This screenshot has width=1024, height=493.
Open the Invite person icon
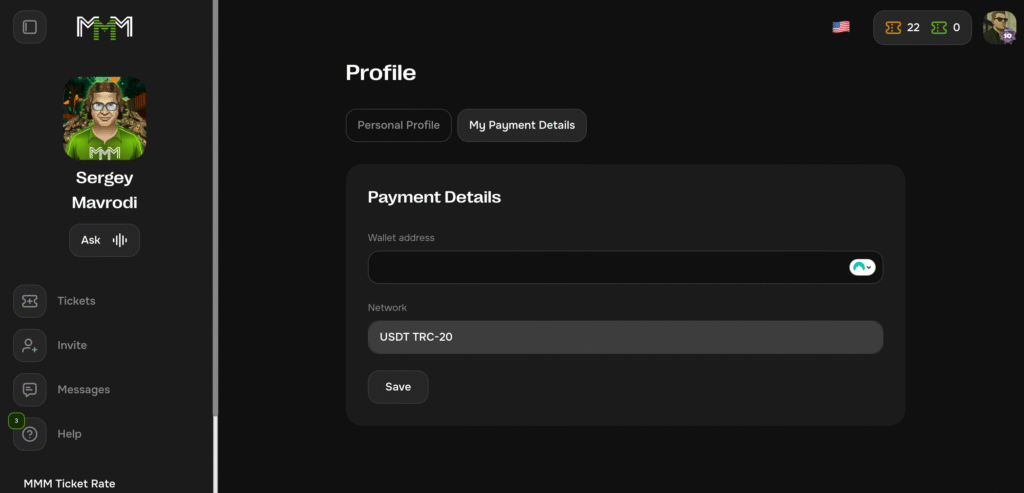click(x=30, y=345)
